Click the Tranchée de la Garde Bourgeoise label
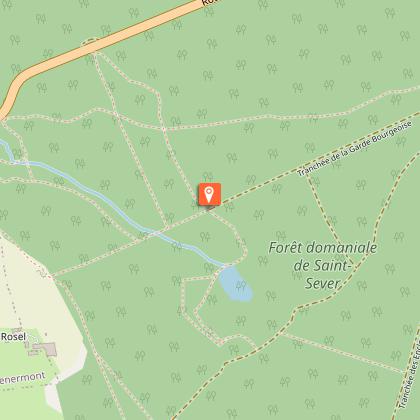Image resolution: width=420 pixels, height=420 pixels. tap(354, 149)
